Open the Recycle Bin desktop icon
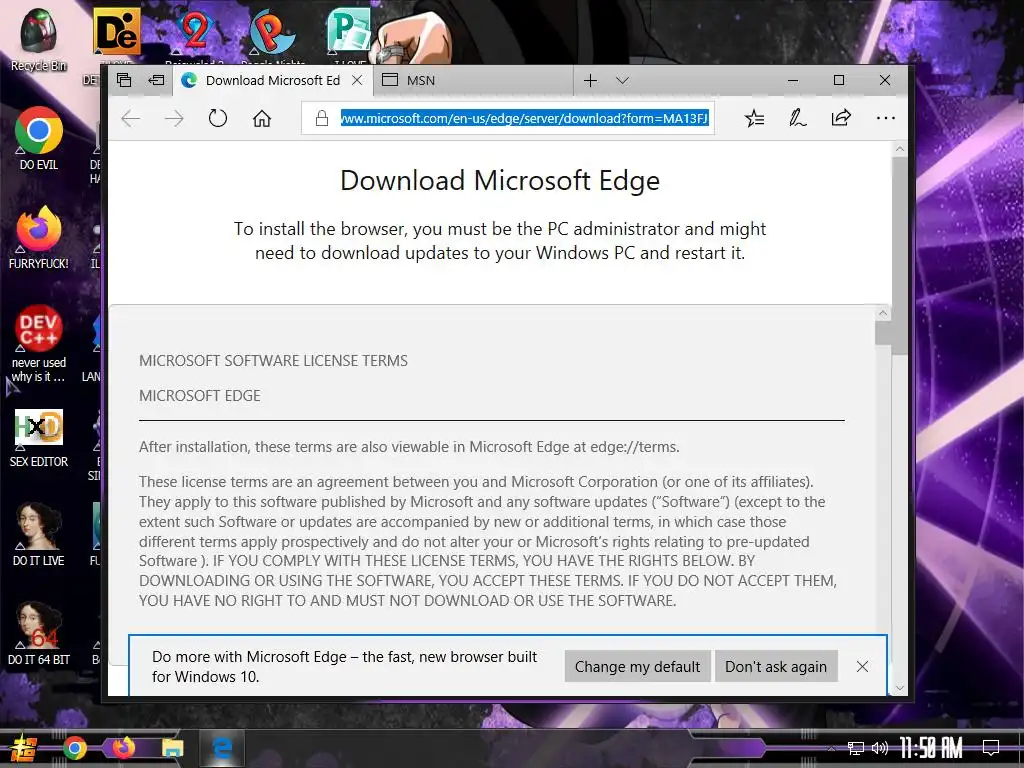The image size is (1024, 768). pyautogui.click(x=39, y=38)
